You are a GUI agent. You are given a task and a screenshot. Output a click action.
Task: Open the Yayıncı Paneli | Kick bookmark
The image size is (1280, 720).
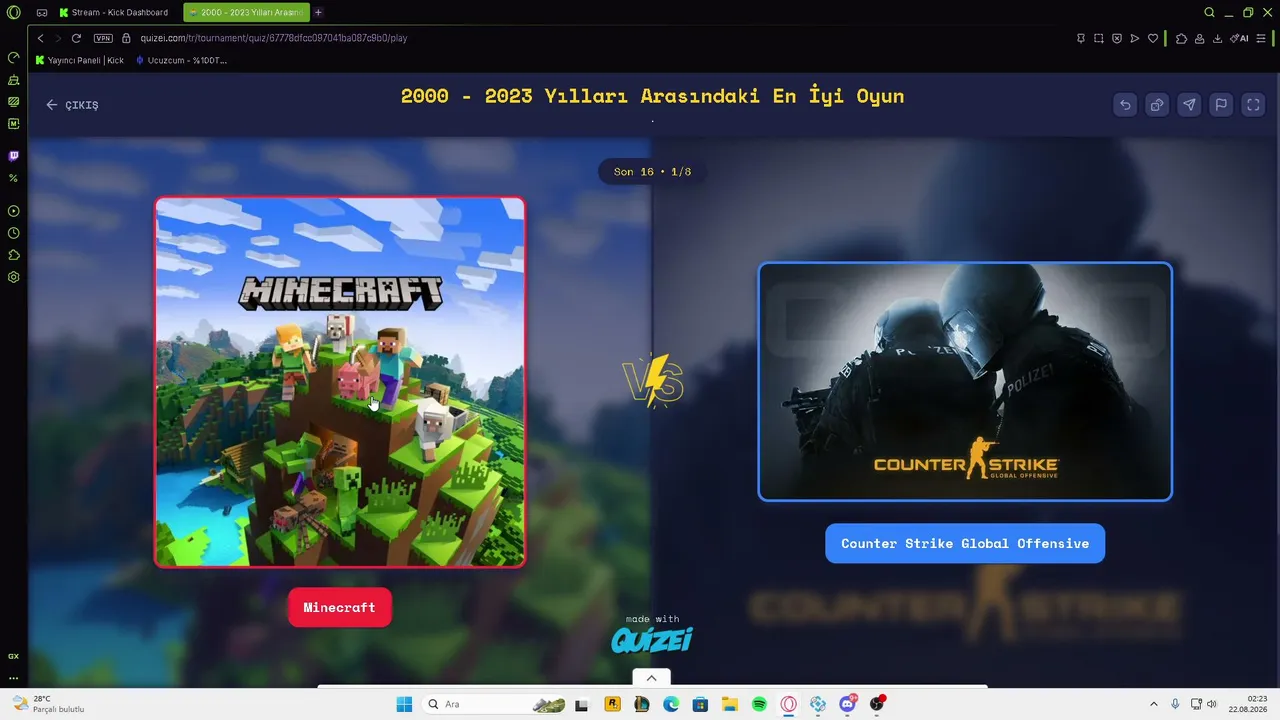point(80,60)
